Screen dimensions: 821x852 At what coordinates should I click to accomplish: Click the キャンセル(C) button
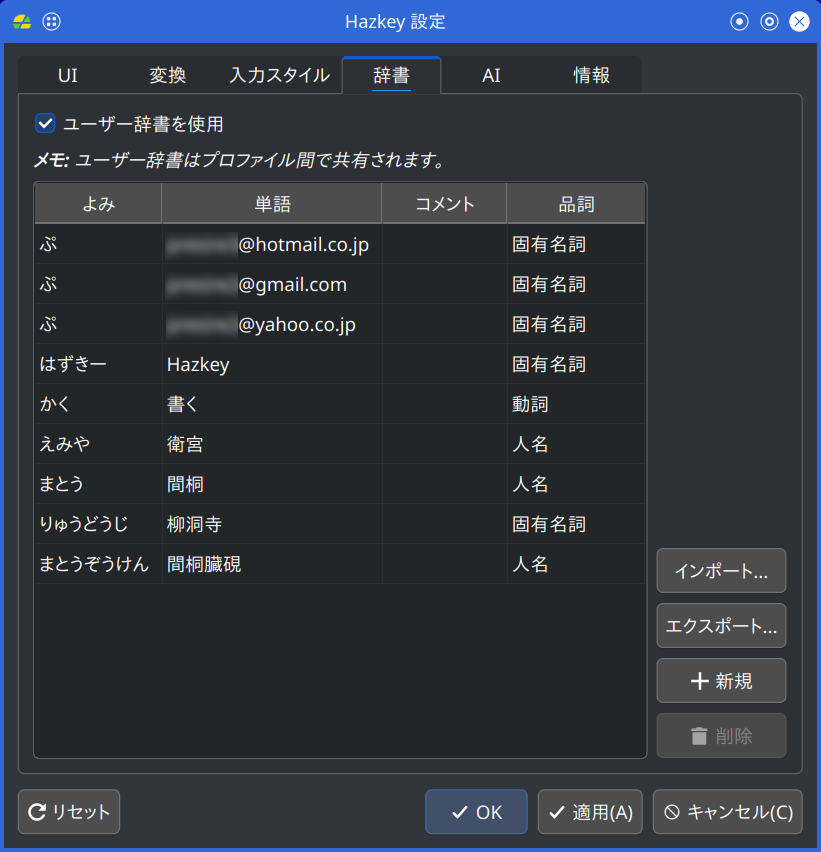point(728,812)
